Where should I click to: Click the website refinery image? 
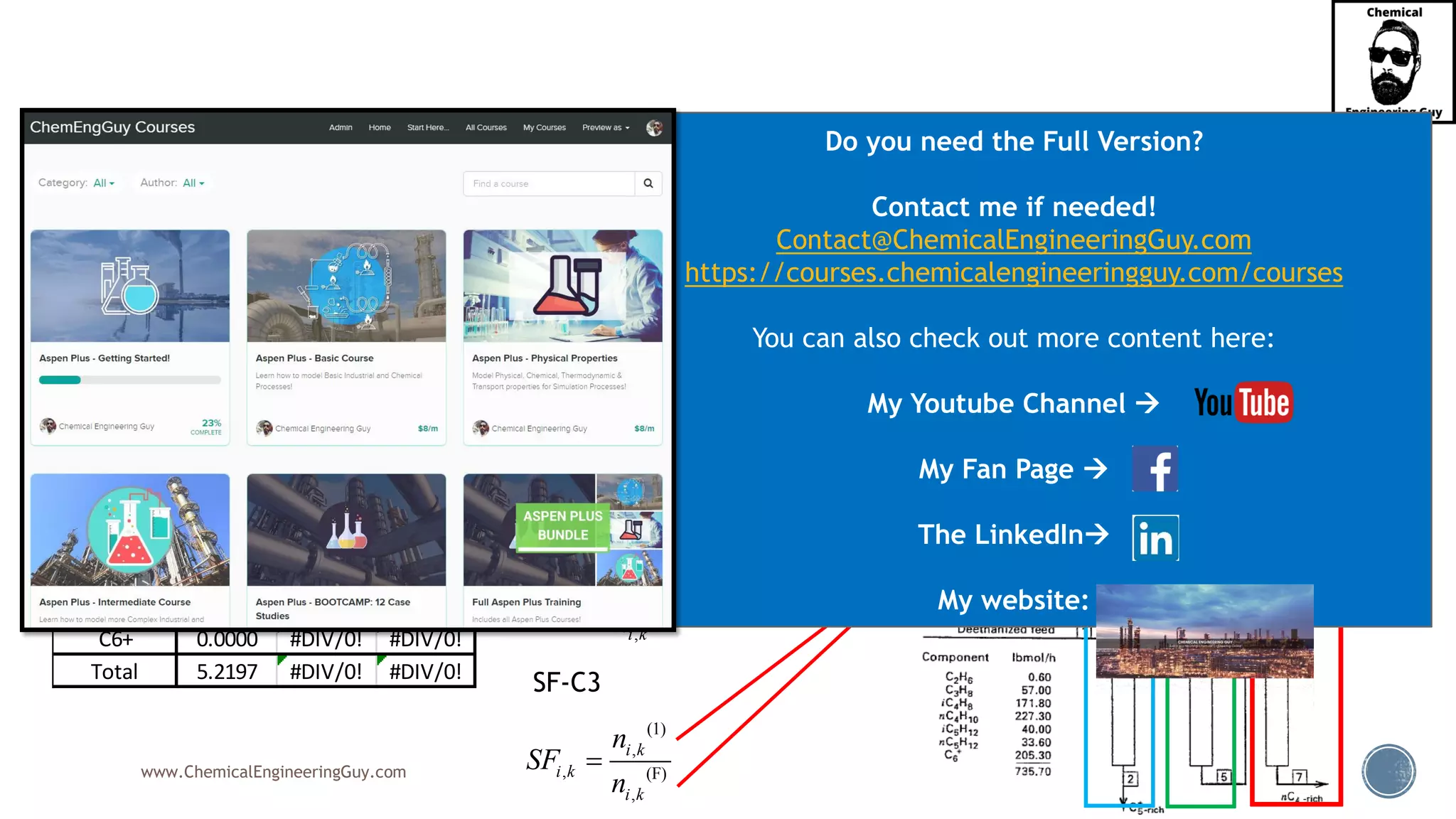[x=1205, y=631]
